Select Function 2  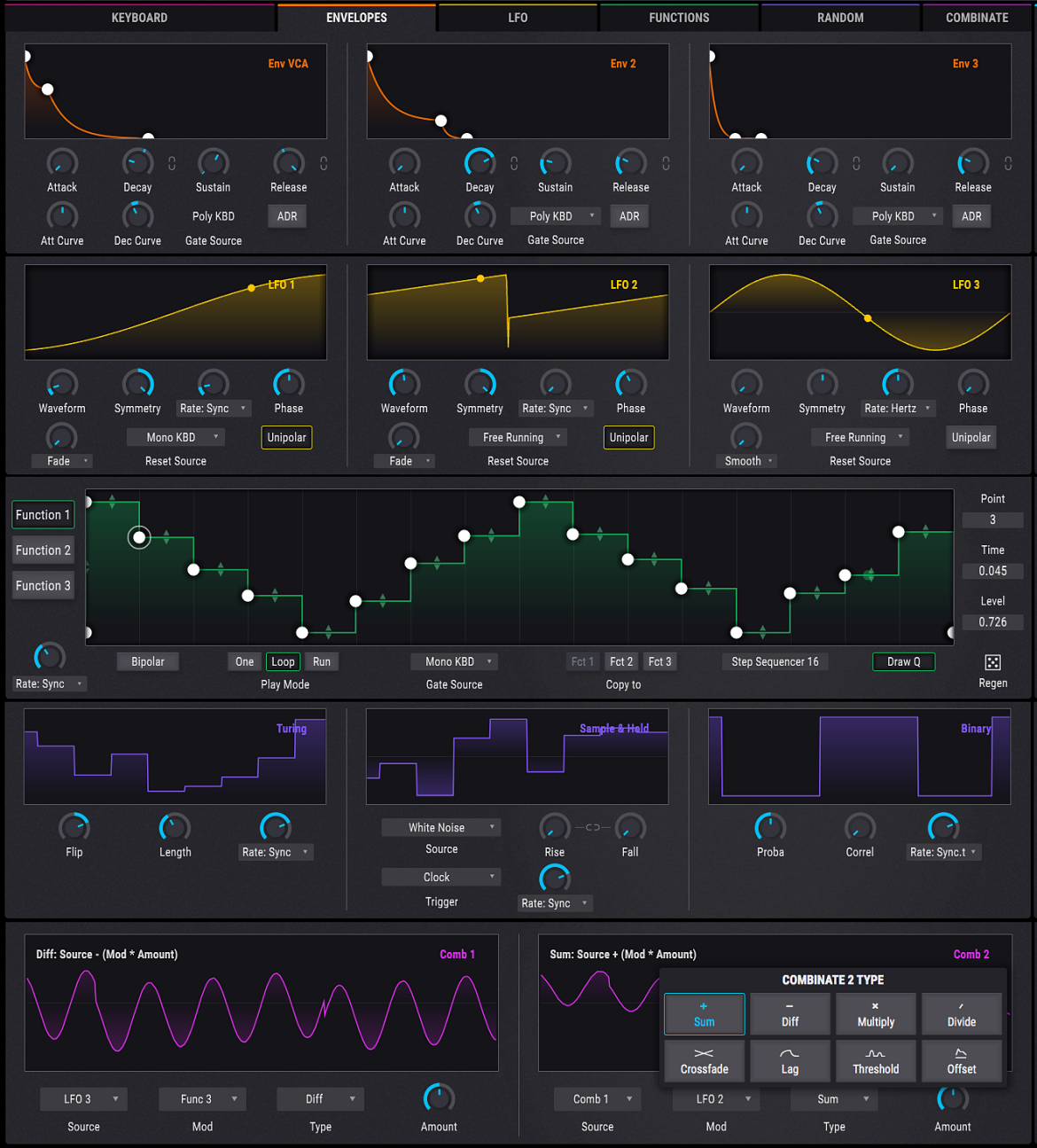[x=43, y=551]
